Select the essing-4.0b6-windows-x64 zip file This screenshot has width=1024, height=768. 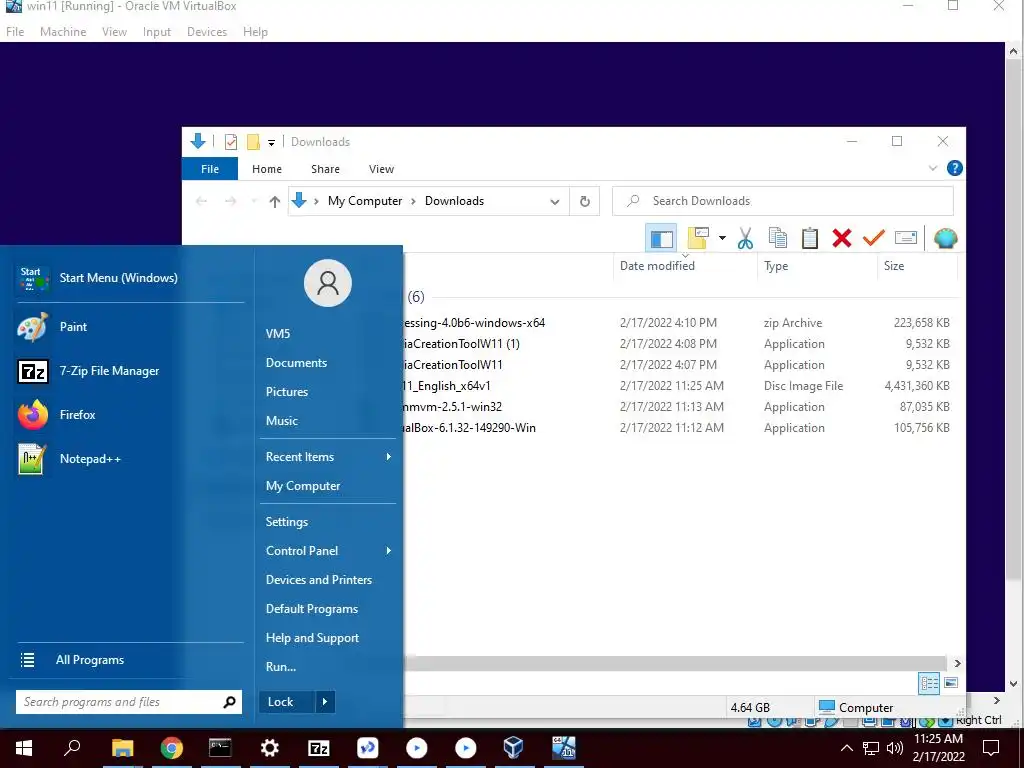679,323
